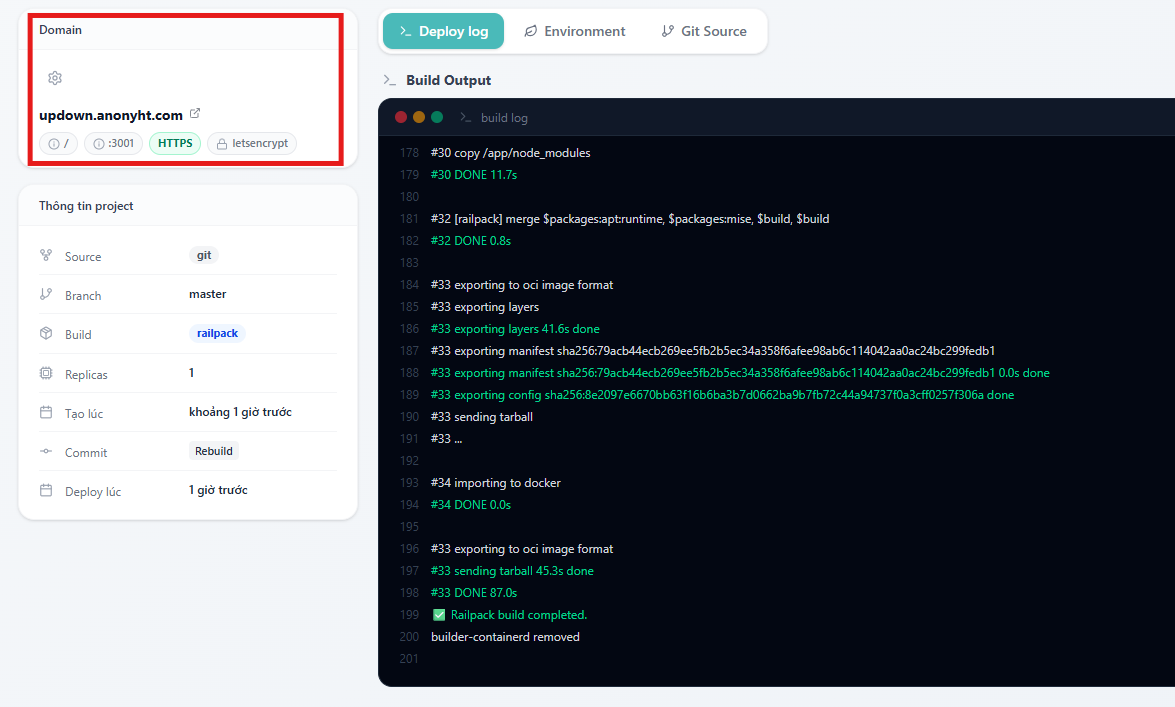Click the 'Thông tin project' heading
This screenshot has width=1175, height=707.
pos(86,205)
